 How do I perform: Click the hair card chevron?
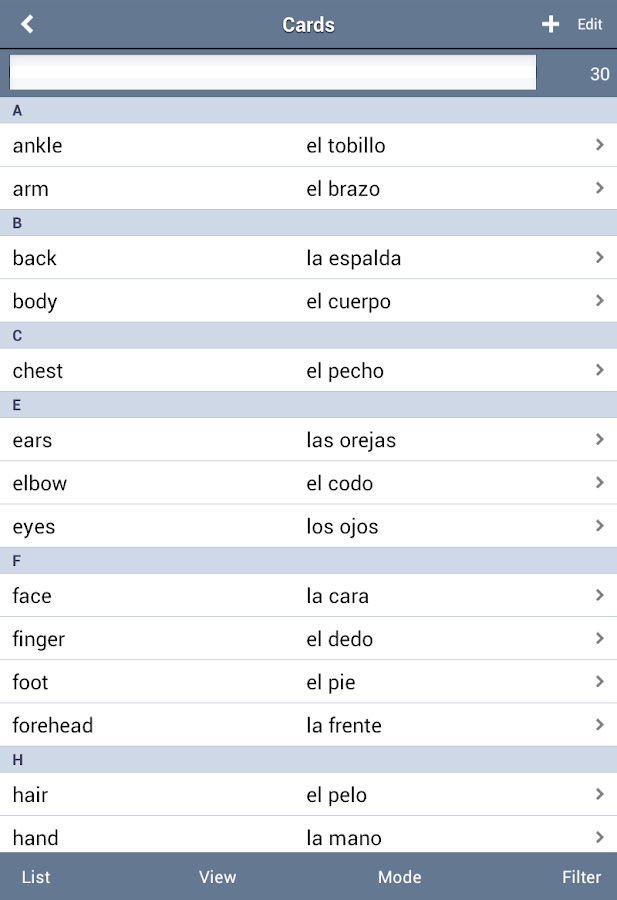[599, 795]
